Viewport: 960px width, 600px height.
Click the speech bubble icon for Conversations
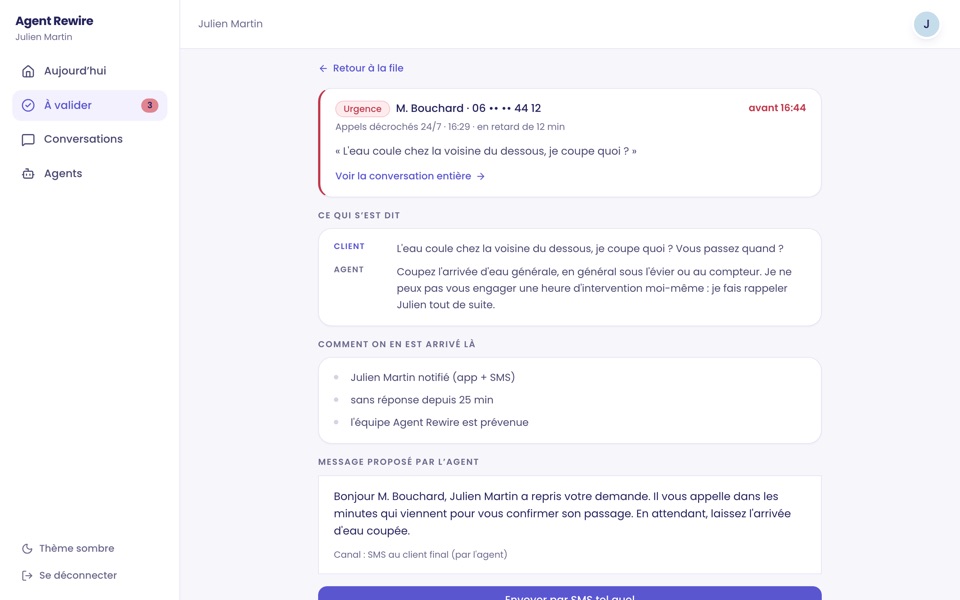coord(28,140)
